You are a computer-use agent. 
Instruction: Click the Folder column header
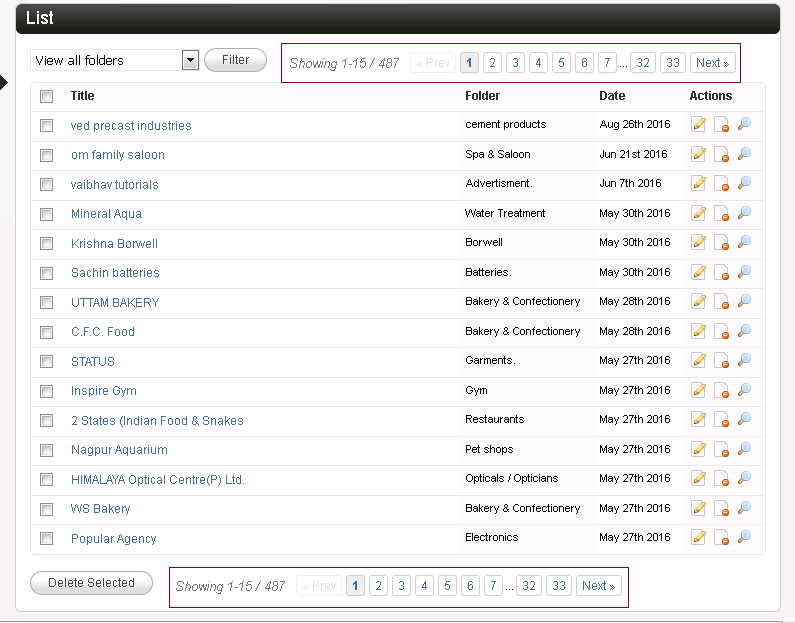[482, 96]
